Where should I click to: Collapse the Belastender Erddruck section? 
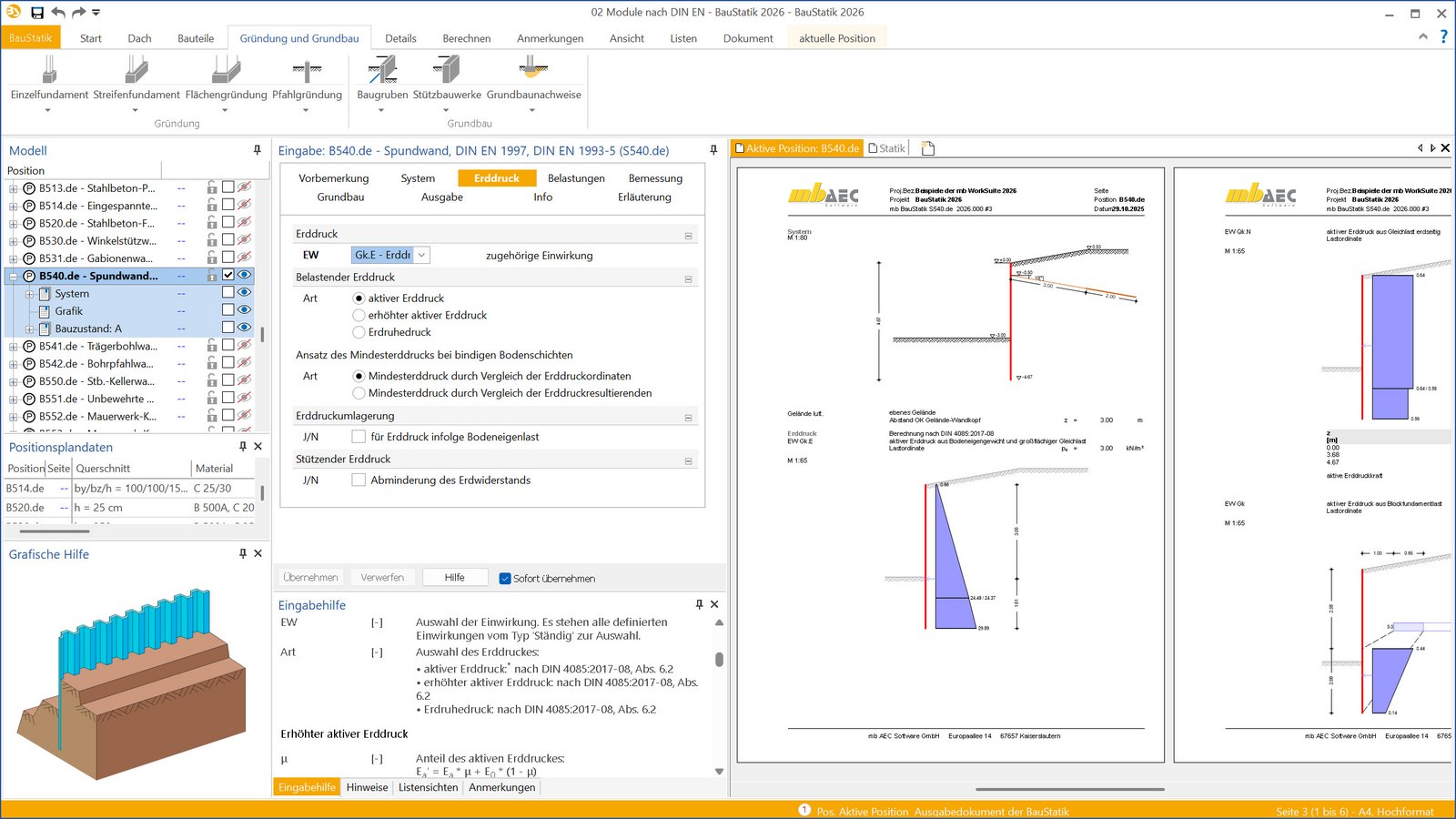(688, 278)
